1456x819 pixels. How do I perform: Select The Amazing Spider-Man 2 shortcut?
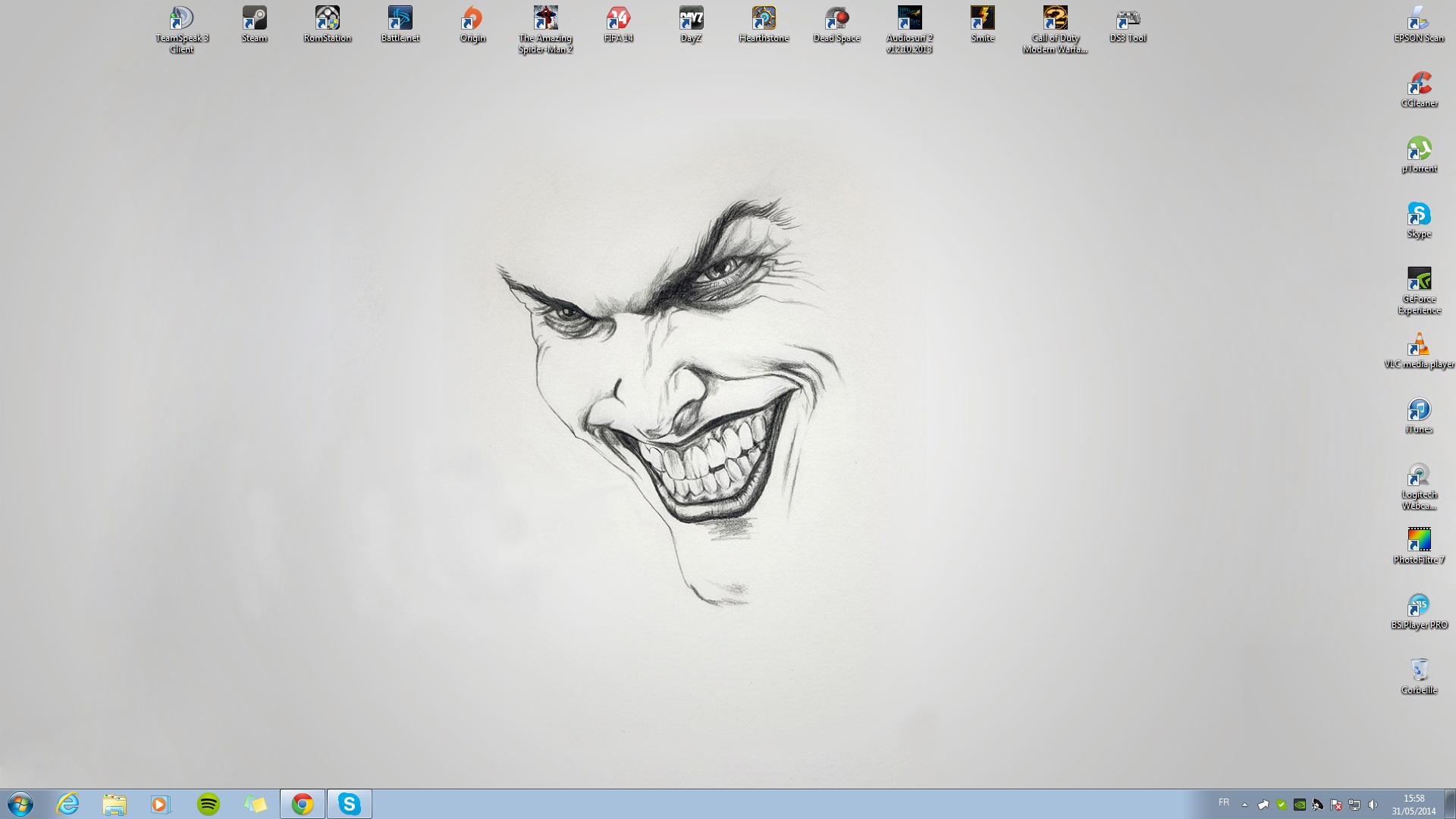[545, 30]
